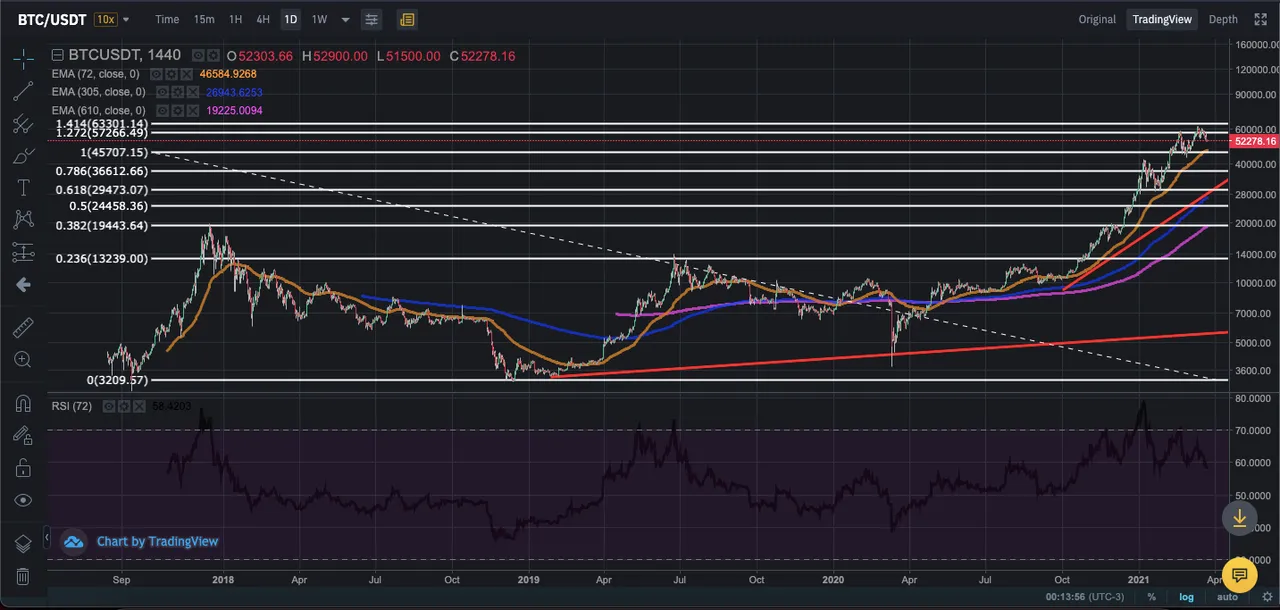The height and width of the screenshot is (610, 1280).
Task: Collapse the indicator legend box
Action: click(x=57, y=55)
